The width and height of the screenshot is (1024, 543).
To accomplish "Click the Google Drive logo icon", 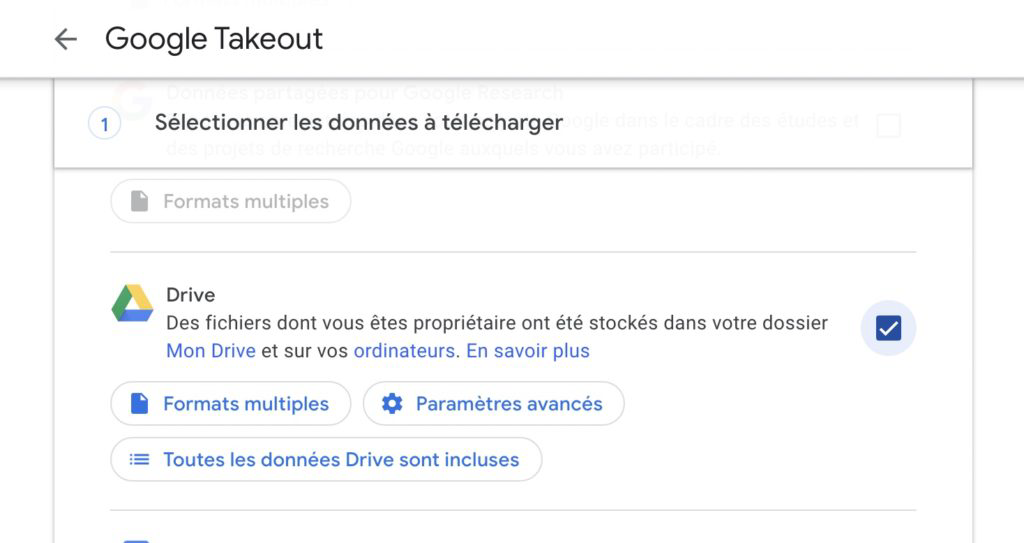I will (x=132, y=303).
